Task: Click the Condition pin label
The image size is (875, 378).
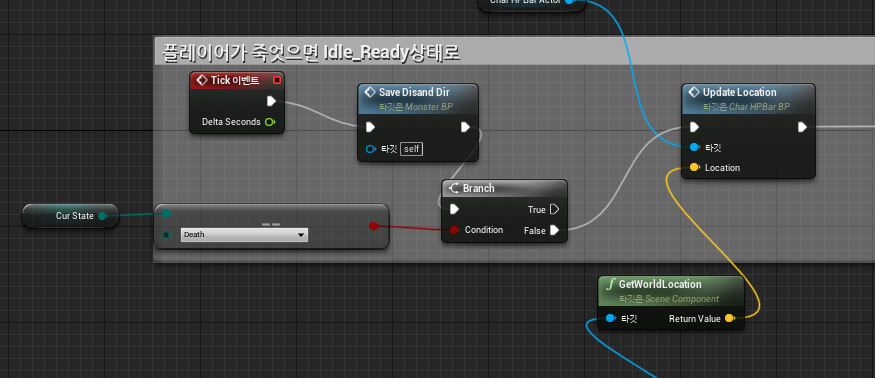Action: [x=484, y=230]
